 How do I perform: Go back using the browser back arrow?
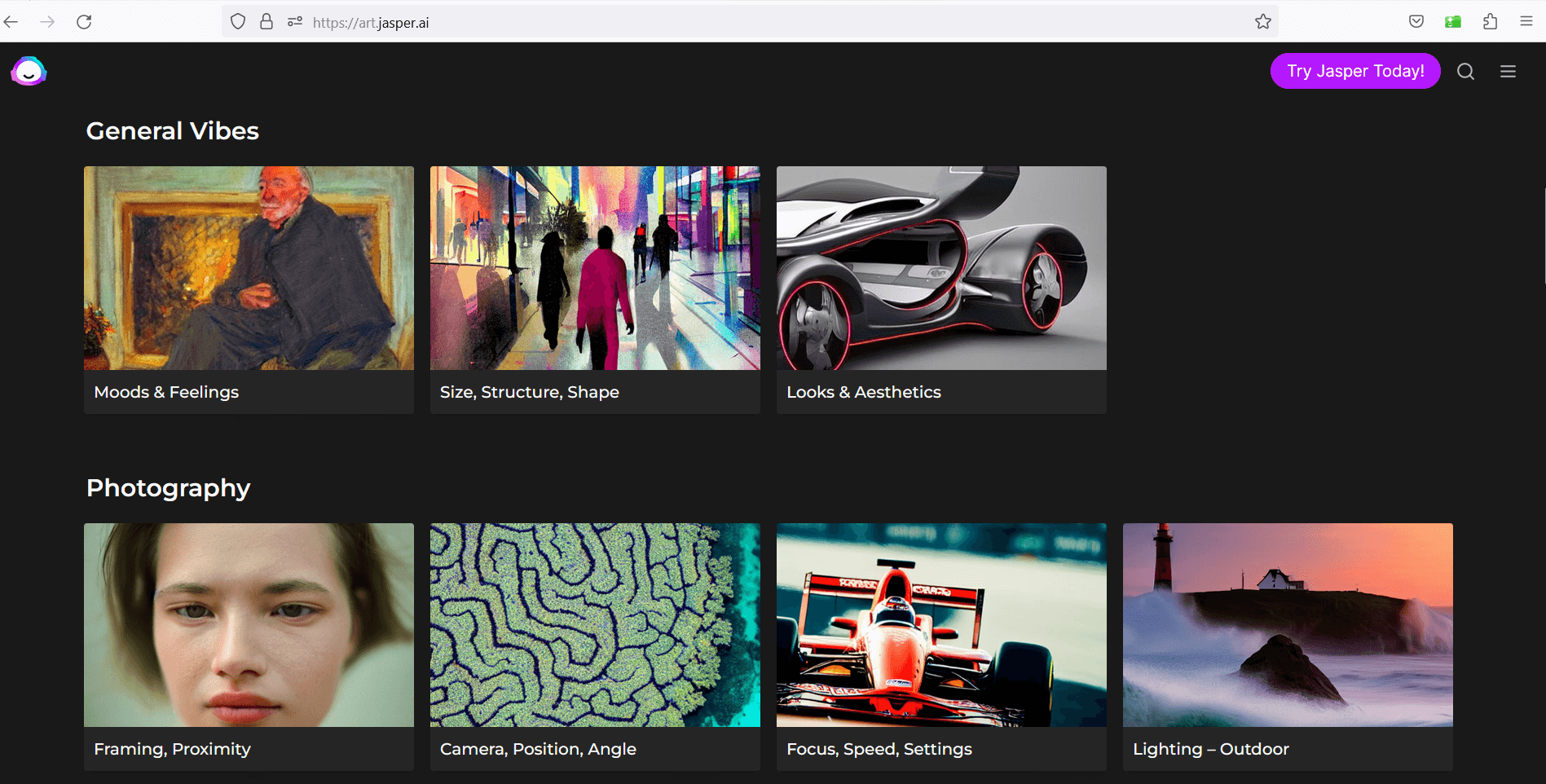[x=11, y=22]
